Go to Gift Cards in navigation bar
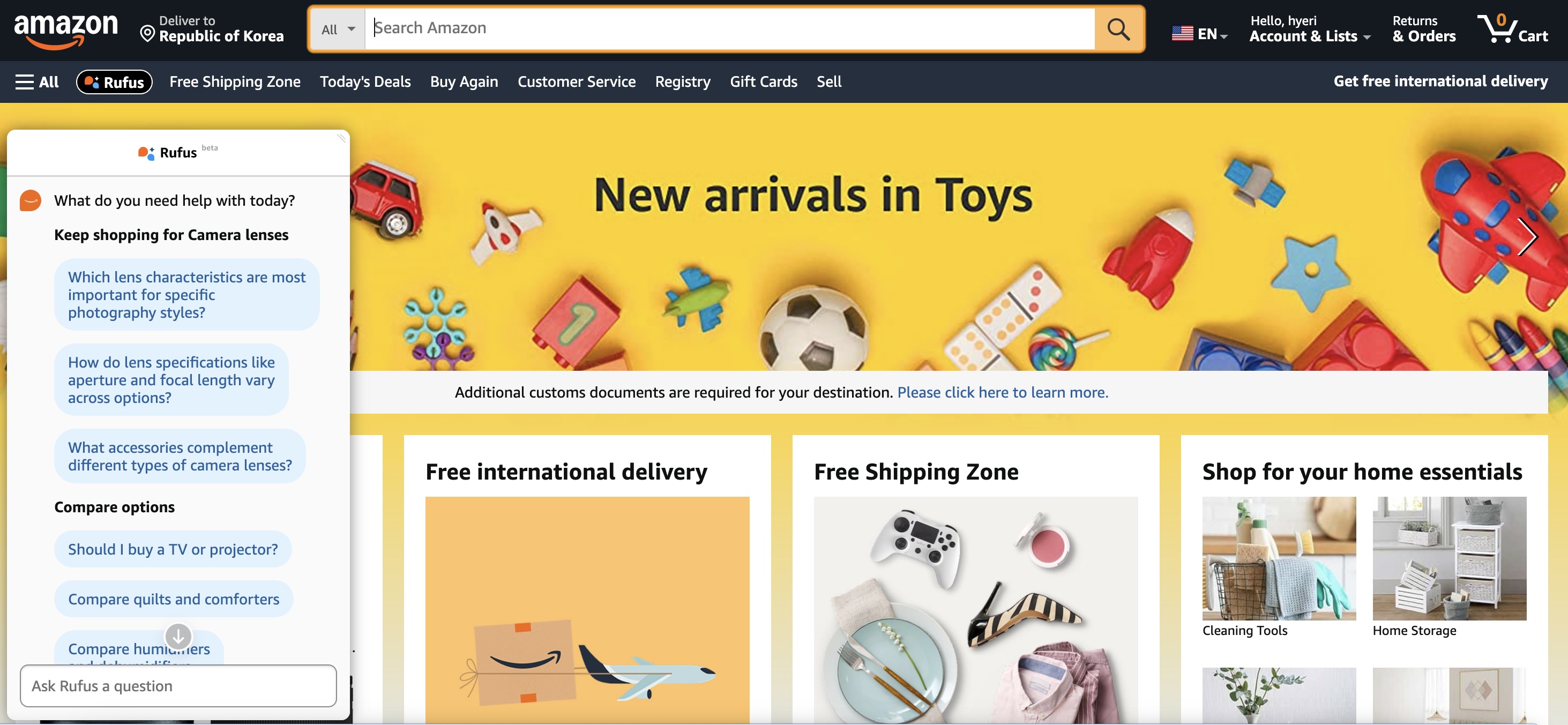Viewport: 1568px width, 725px height. pos(763,81)
